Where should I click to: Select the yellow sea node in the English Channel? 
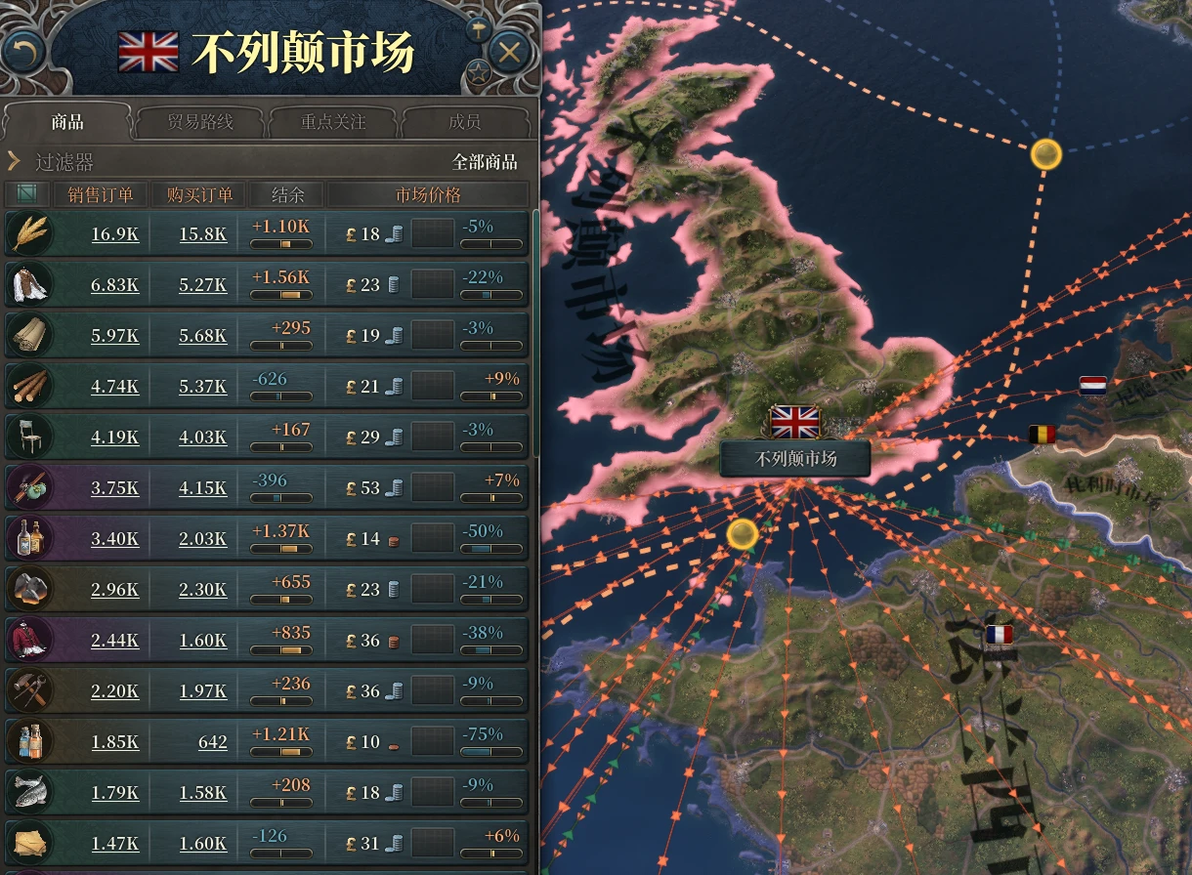point(742,534)
